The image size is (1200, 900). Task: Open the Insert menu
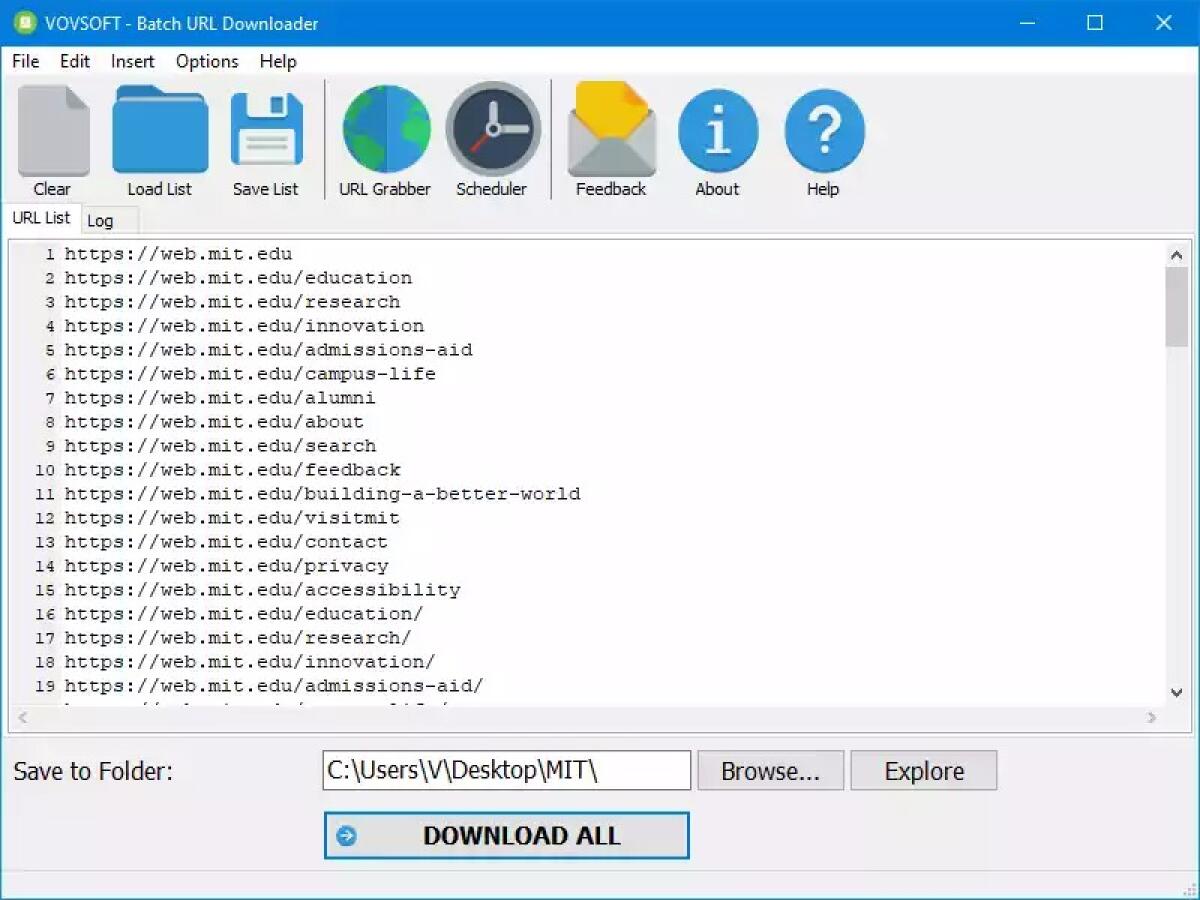(x=132, y=61)
